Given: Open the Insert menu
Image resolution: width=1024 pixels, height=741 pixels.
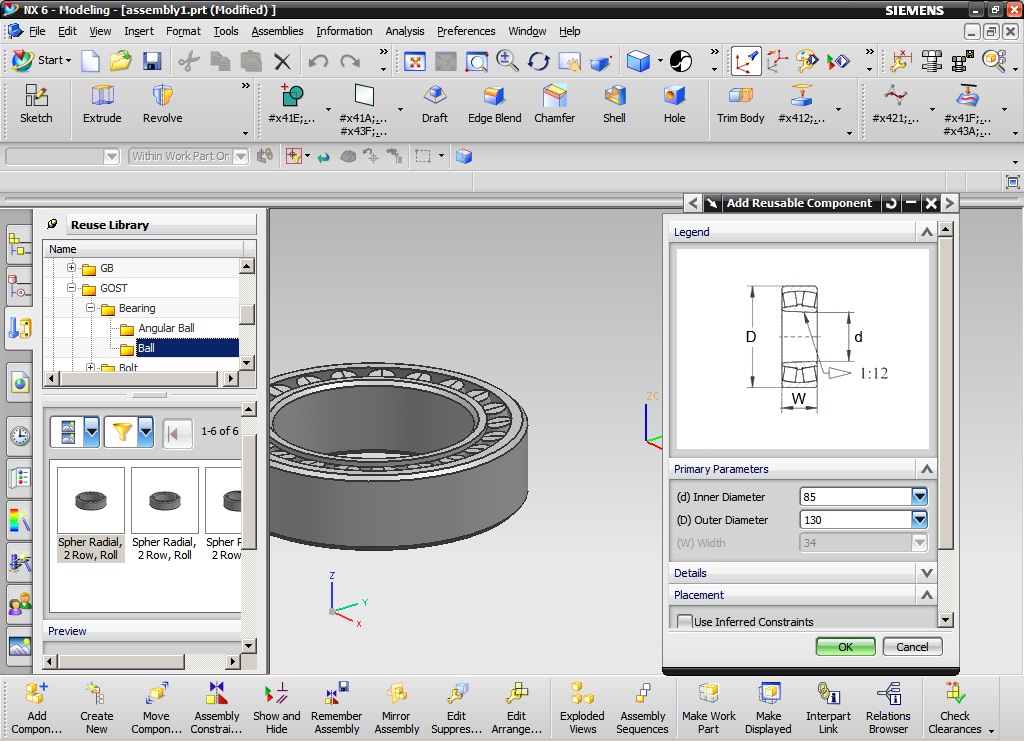Looking at the screenshot, I should click(138, 31).
